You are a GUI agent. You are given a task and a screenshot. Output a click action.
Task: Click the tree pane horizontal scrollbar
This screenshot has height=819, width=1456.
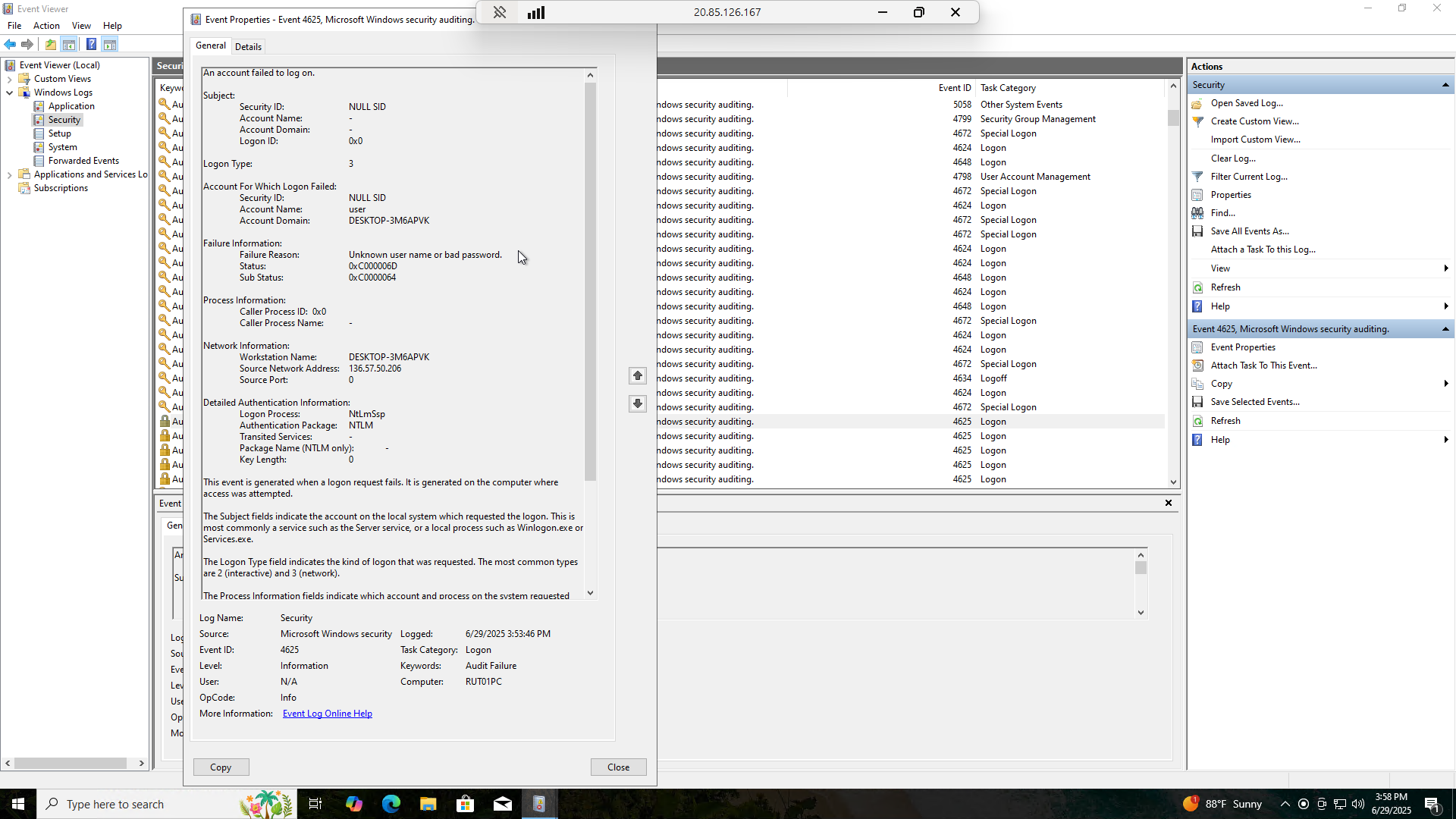(x=71, y=763)
